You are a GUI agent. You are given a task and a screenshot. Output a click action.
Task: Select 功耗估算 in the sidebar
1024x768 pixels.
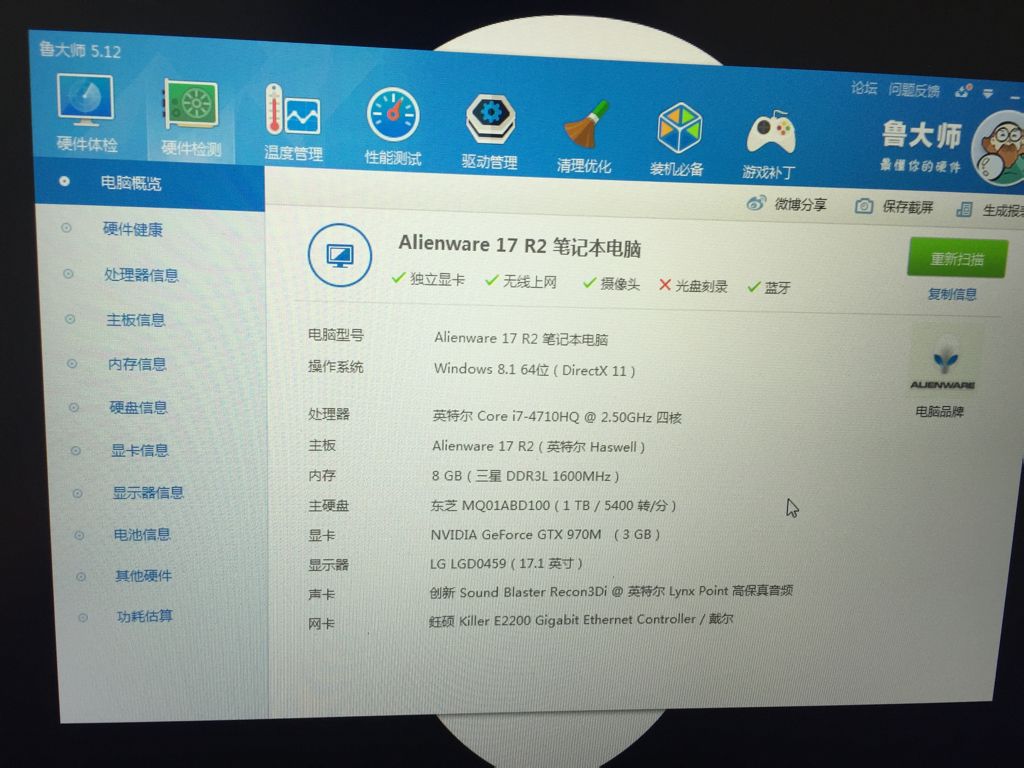(x=144, y=616)
